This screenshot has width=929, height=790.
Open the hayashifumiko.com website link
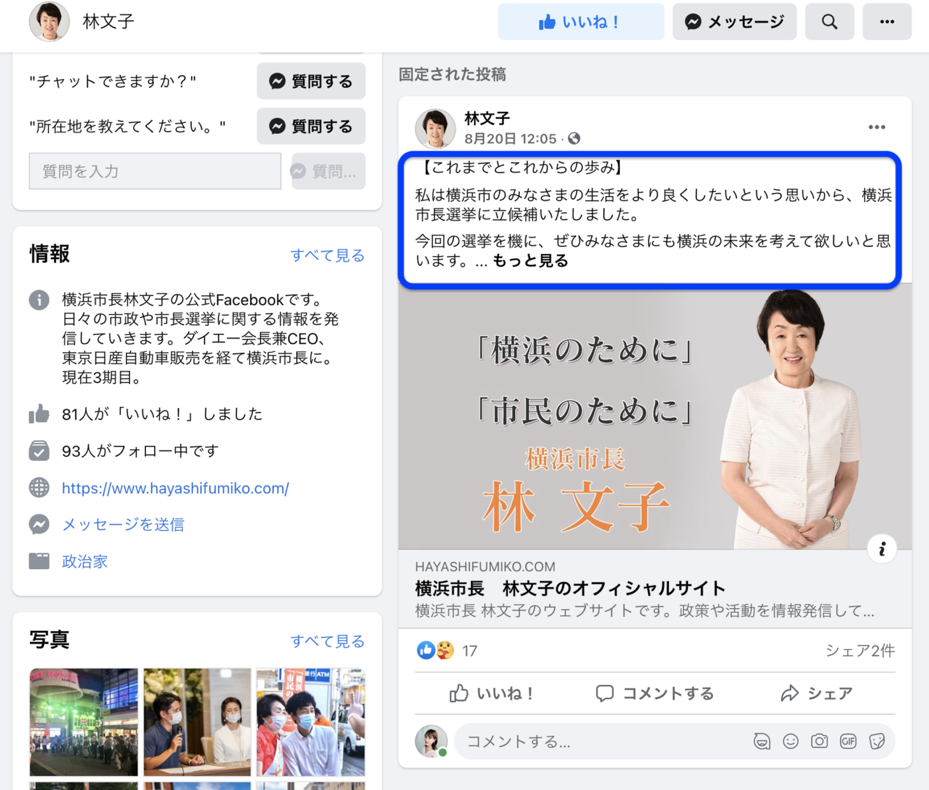(x=175, y=488)
